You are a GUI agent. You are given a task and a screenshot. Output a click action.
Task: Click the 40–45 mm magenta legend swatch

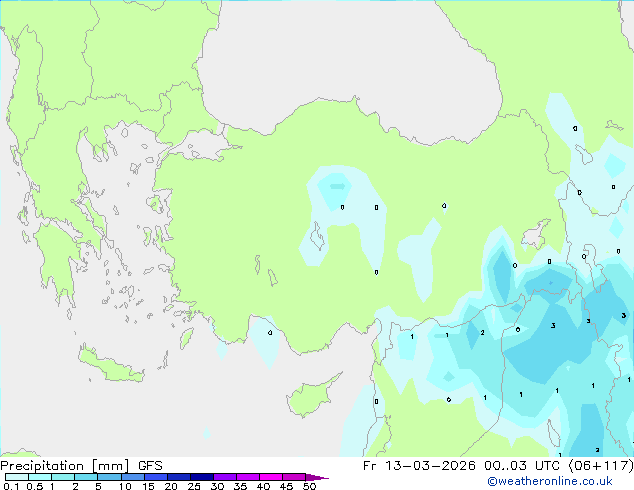coord(271,477)
